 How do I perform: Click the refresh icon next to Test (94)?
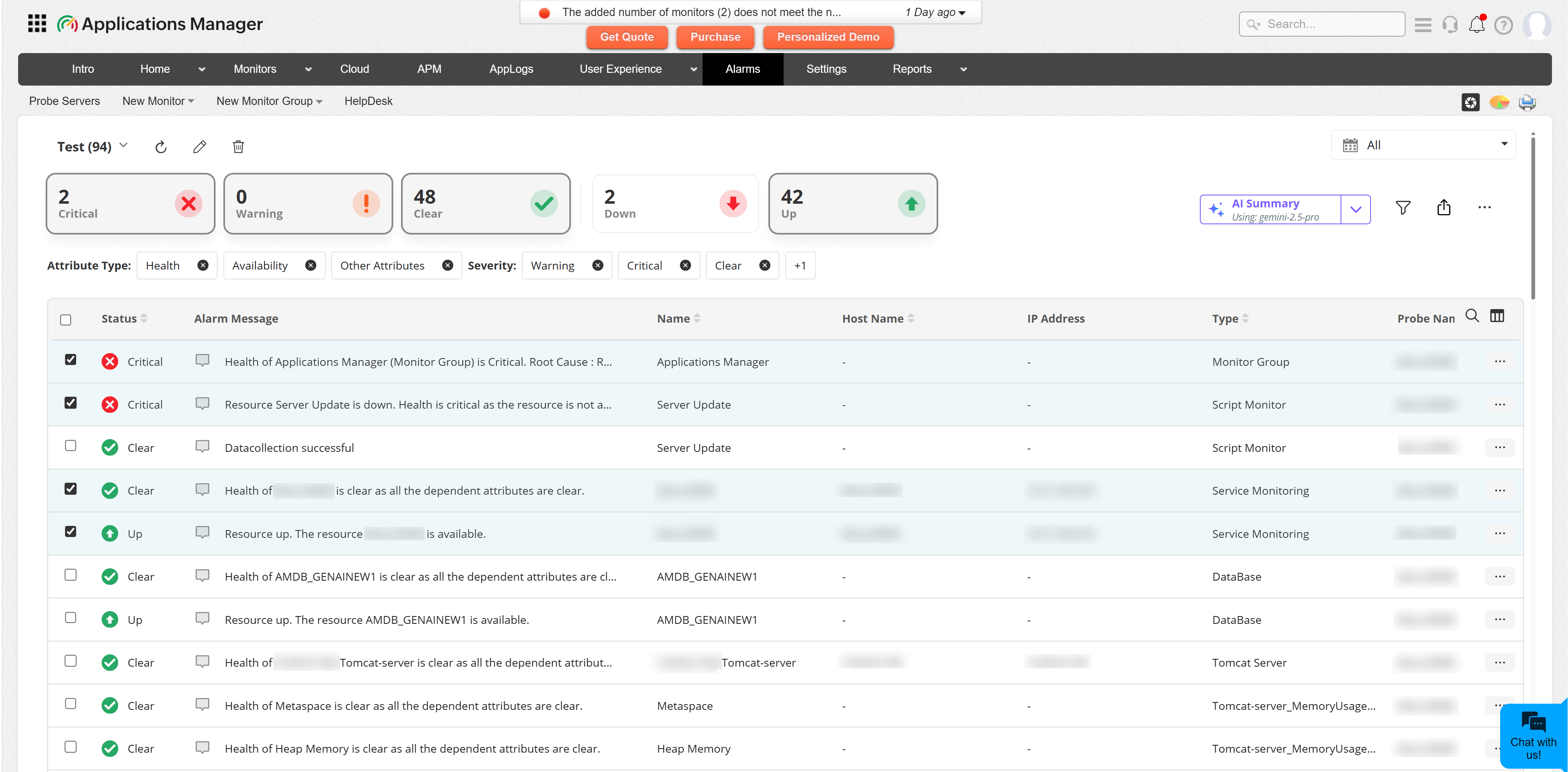(x=161, y=147)
